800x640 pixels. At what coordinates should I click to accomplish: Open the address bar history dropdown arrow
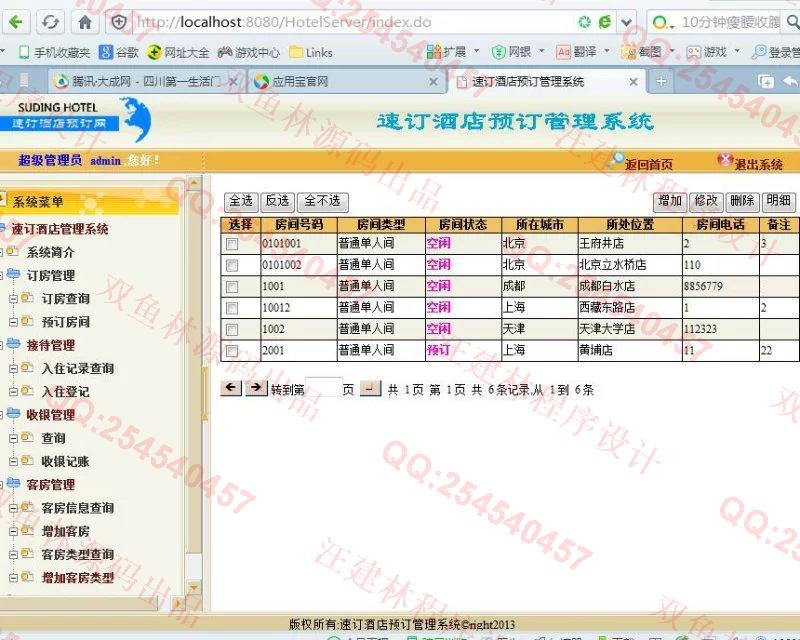[x=627, y=22]
